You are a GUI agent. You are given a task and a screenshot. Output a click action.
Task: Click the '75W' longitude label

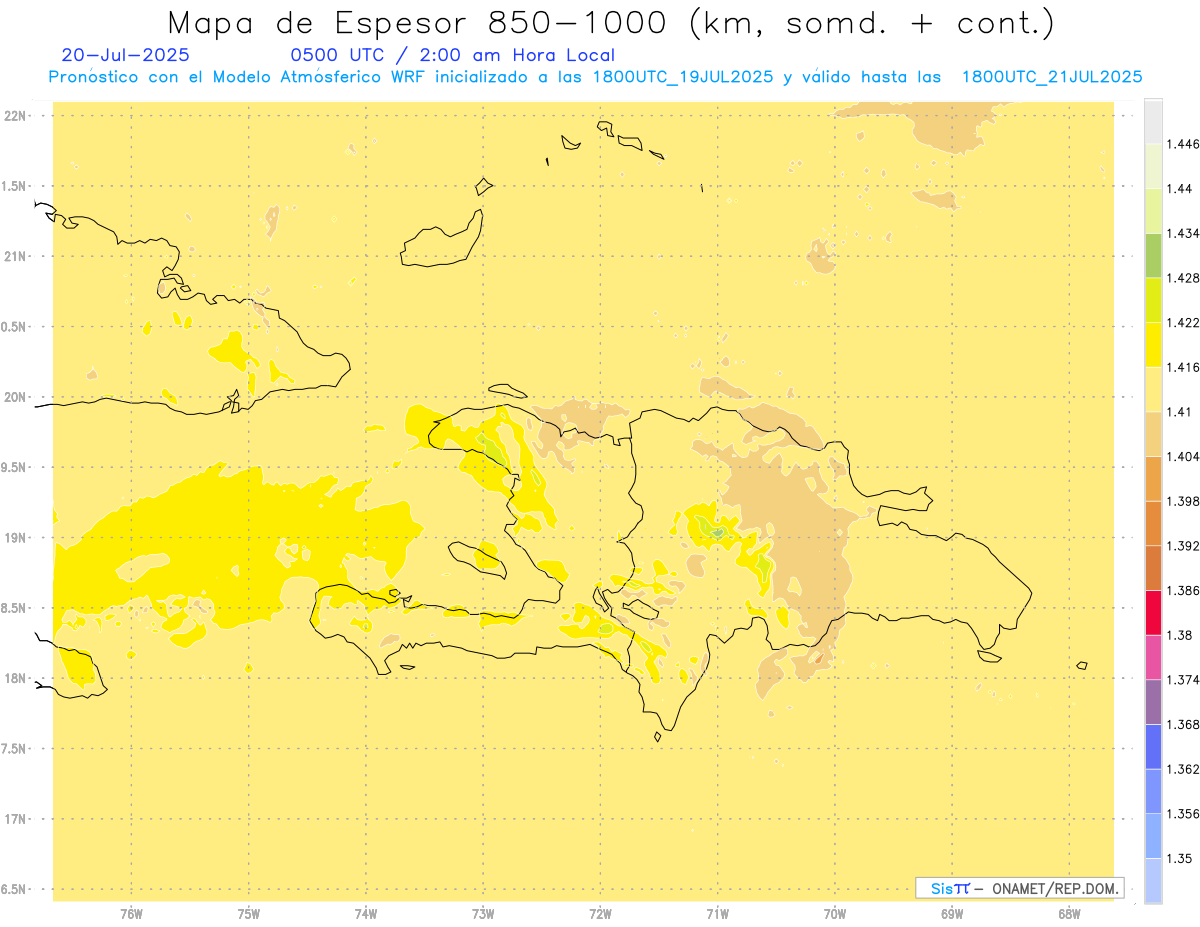pyautogui.click(x=249, y=914)
